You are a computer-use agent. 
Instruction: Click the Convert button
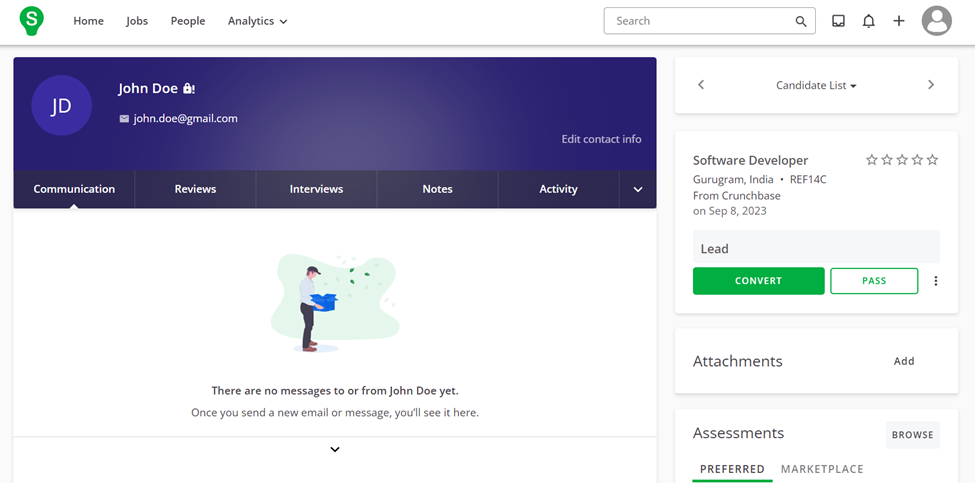759,281
